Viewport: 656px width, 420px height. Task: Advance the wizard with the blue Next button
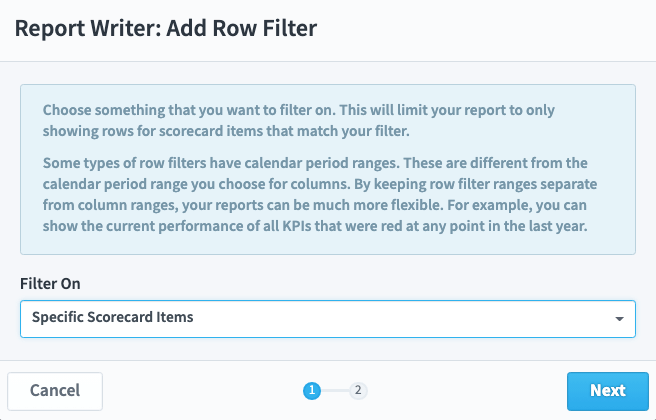tap(607, 391)
